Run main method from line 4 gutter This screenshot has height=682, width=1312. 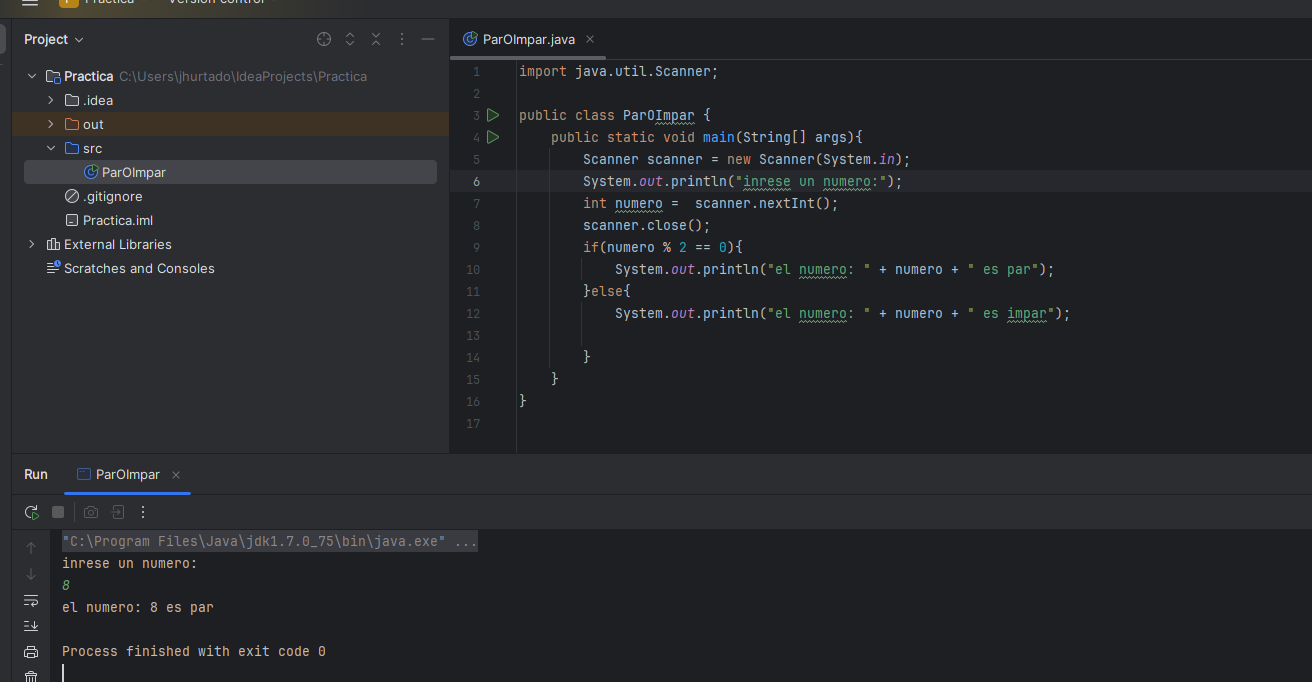[493, 137]
